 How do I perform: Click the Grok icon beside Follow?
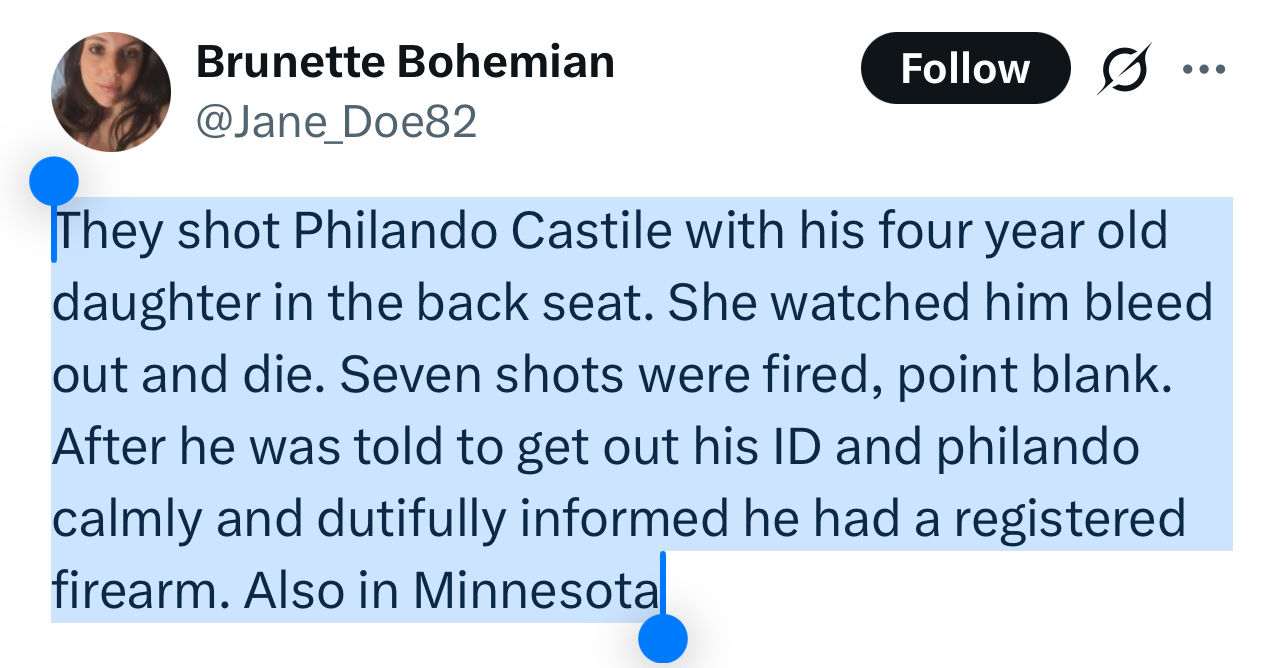1124,69
